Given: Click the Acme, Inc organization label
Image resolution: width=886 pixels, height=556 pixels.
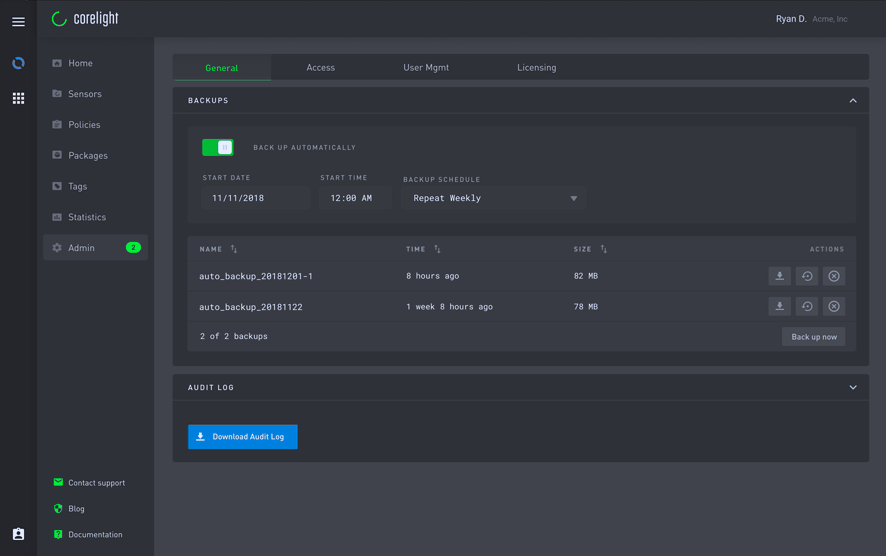Looking at the screenshot, I should 829,19.
